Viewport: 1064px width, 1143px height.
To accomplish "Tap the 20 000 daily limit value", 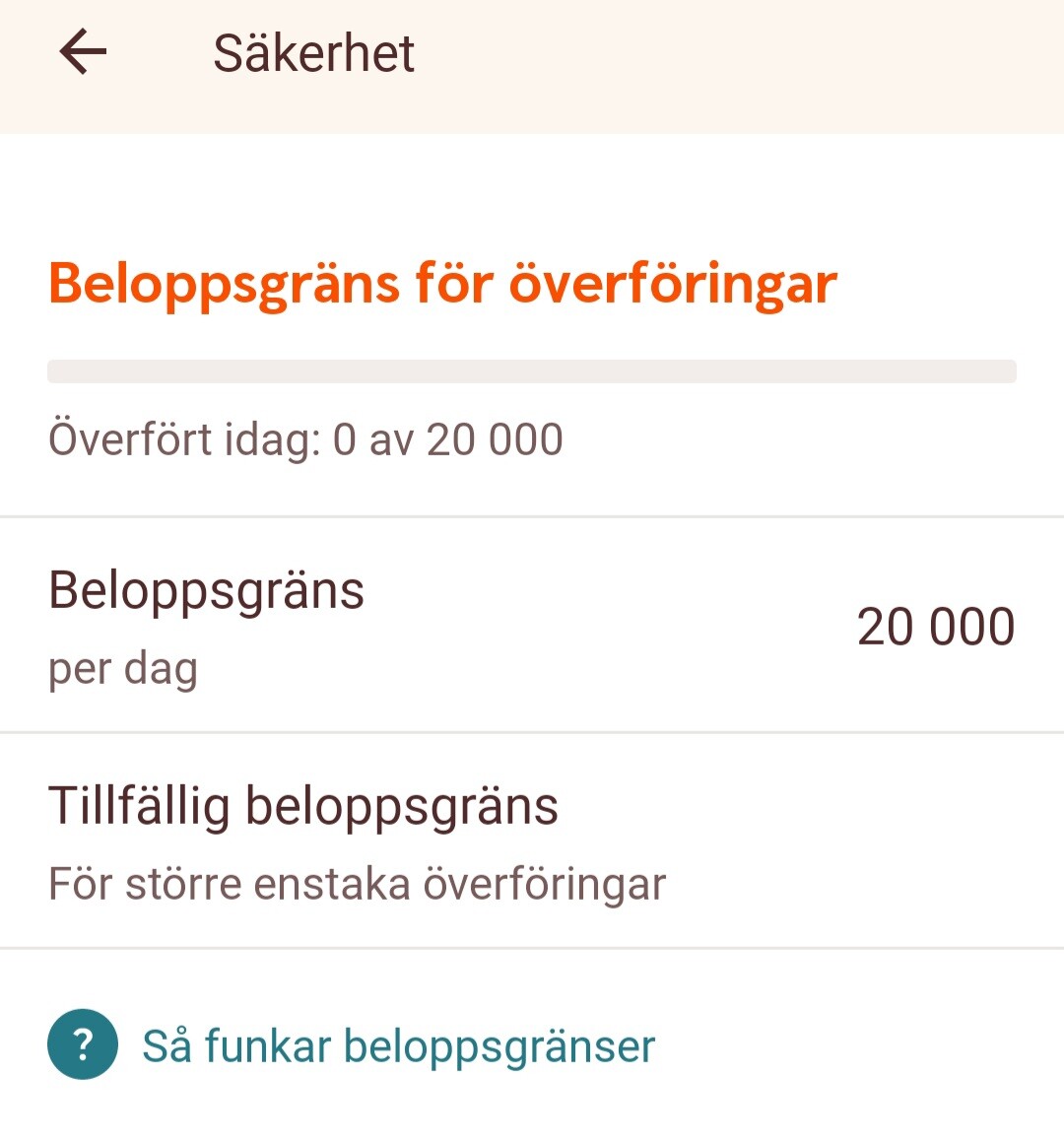I will pyautogui.click(x=935, y=627).
